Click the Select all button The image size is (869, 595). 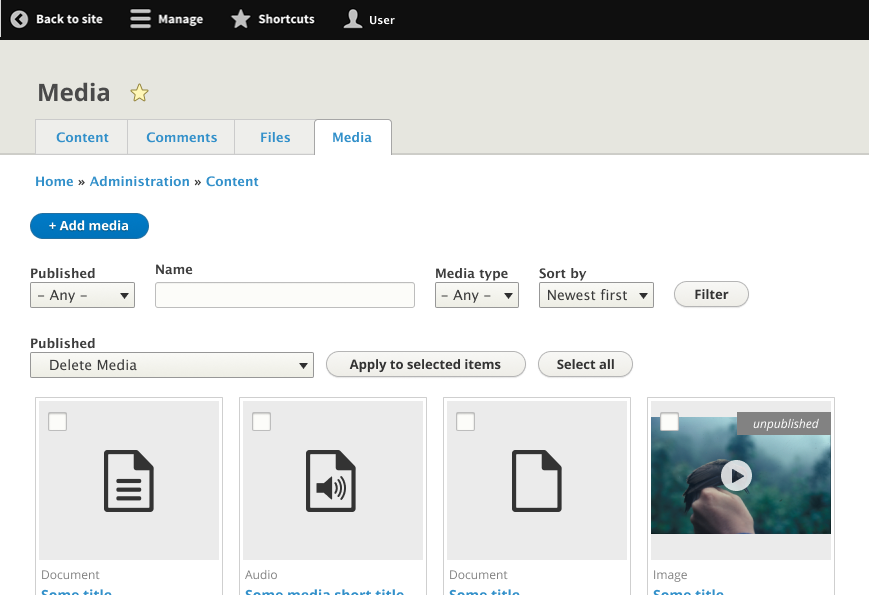point(585,365)
